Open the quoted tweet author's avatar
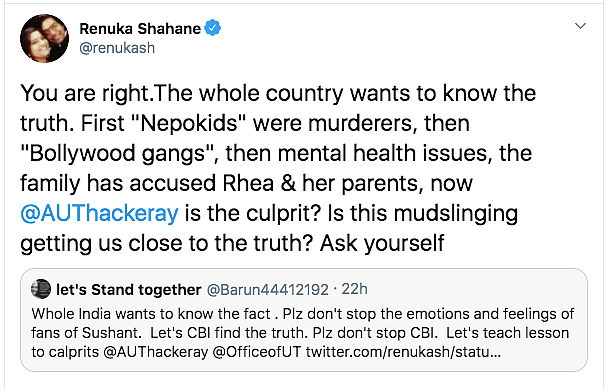The width and height of the screenshot is (610, 389). point(41,289)
